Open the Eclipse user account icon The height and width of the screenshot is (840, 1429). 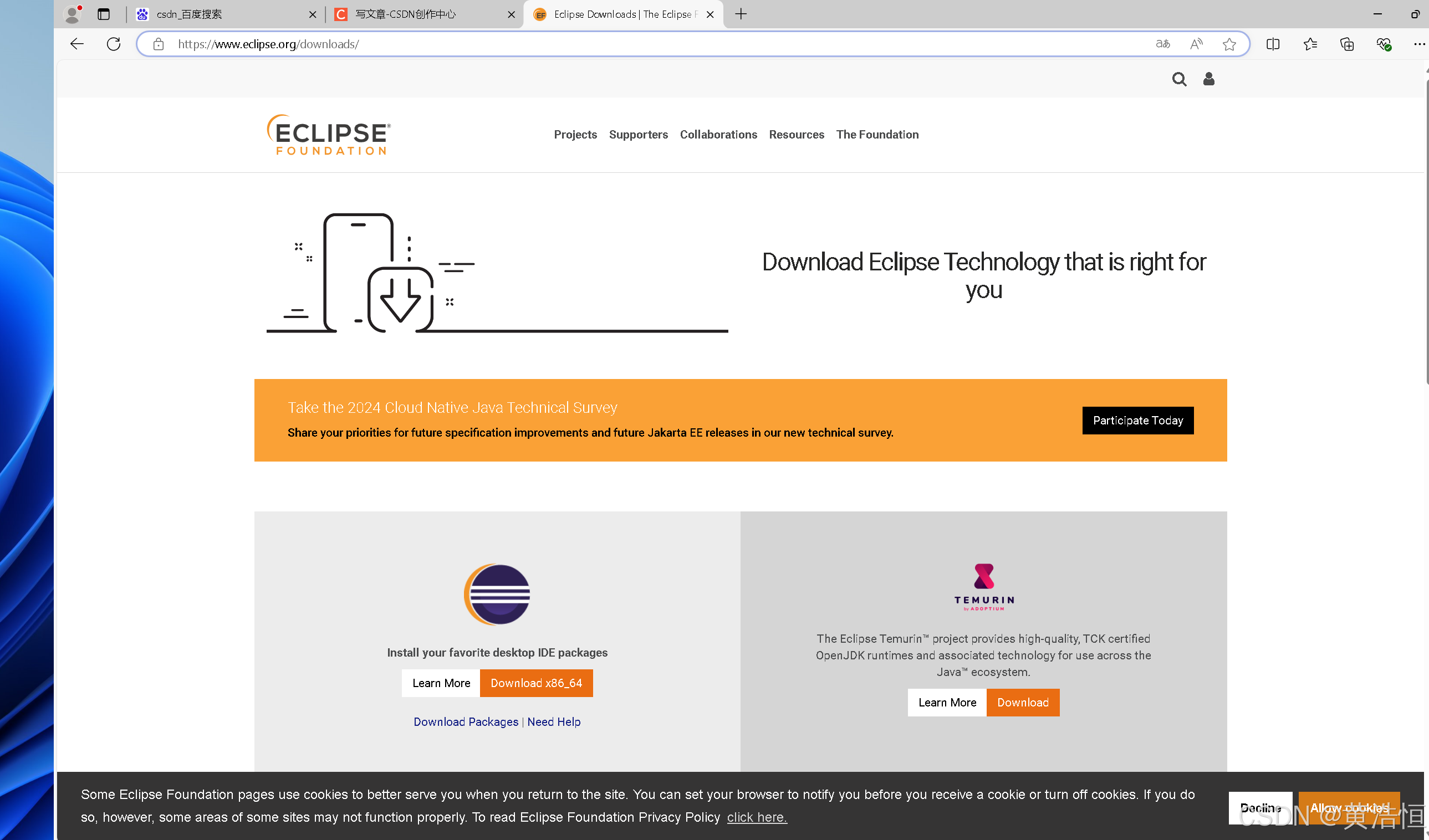click(x=1208, y=79)
